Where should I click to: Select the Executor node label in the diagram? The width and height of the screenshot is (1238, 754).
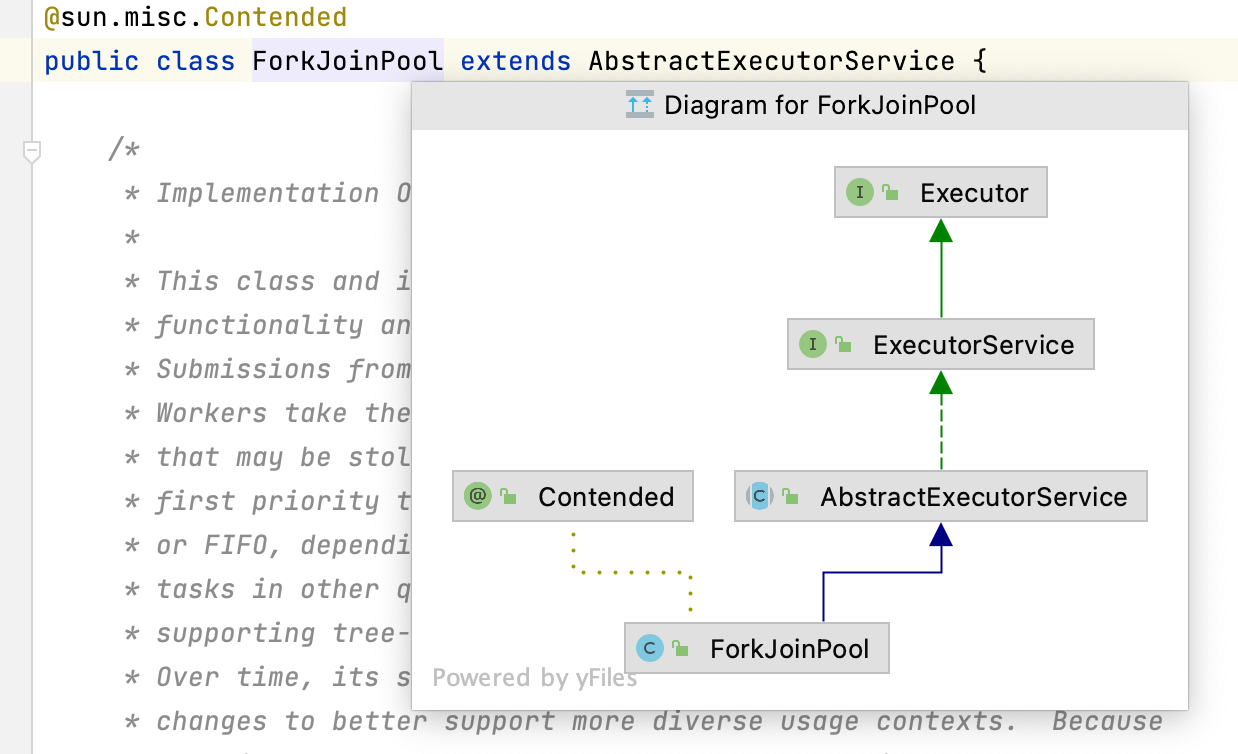click(974, 193)
